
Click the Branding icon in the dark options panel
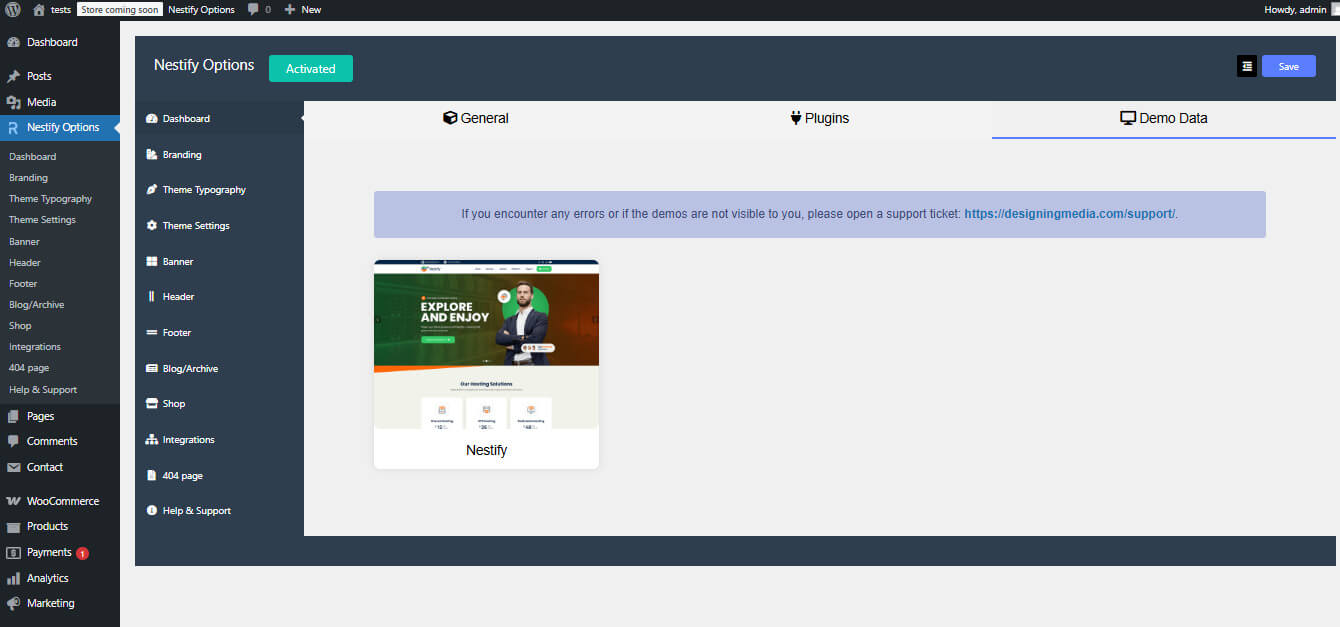click(152, 155)
